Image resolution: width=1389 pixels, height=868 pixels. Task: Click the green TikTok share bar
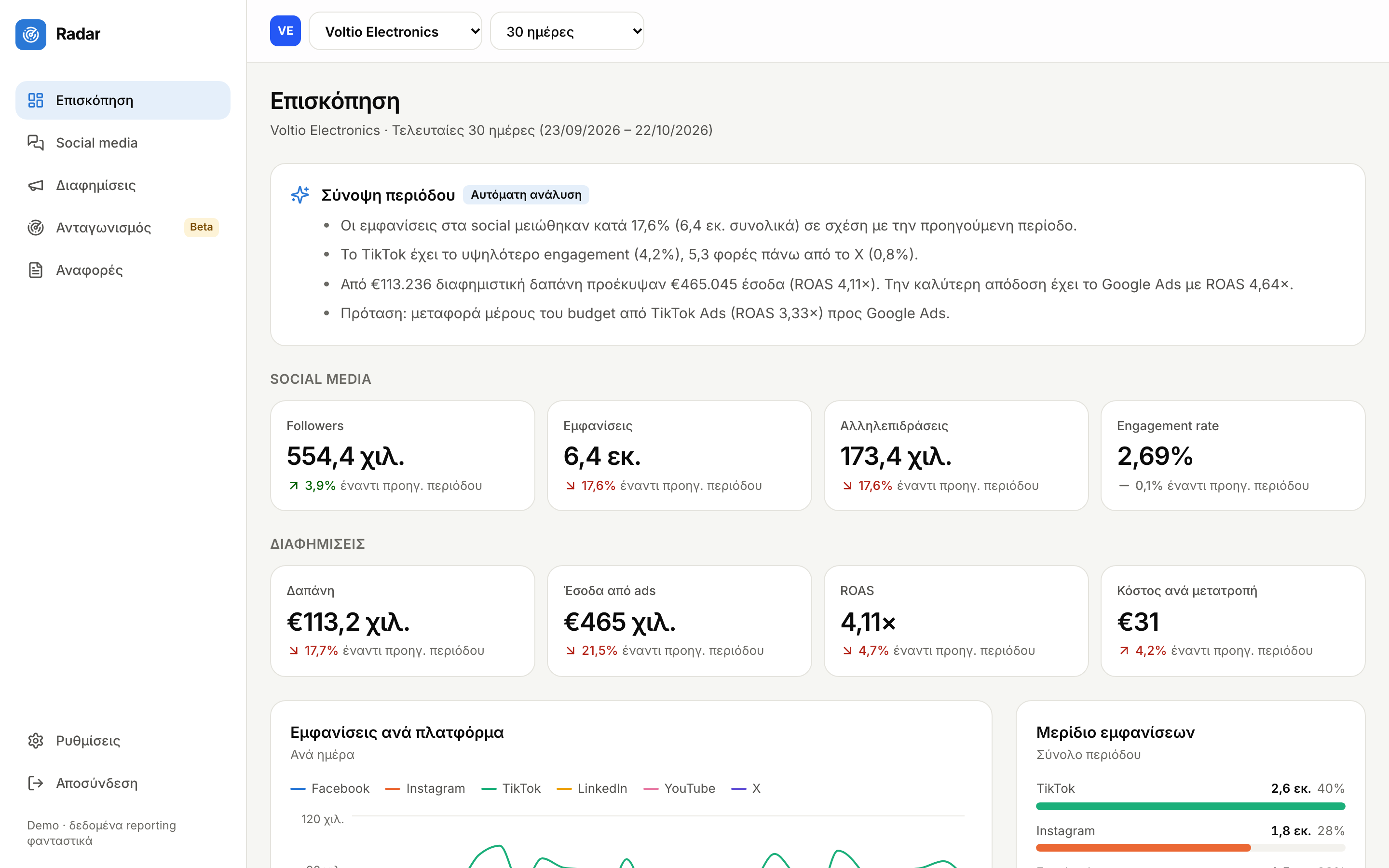(x=1190, y=807)
